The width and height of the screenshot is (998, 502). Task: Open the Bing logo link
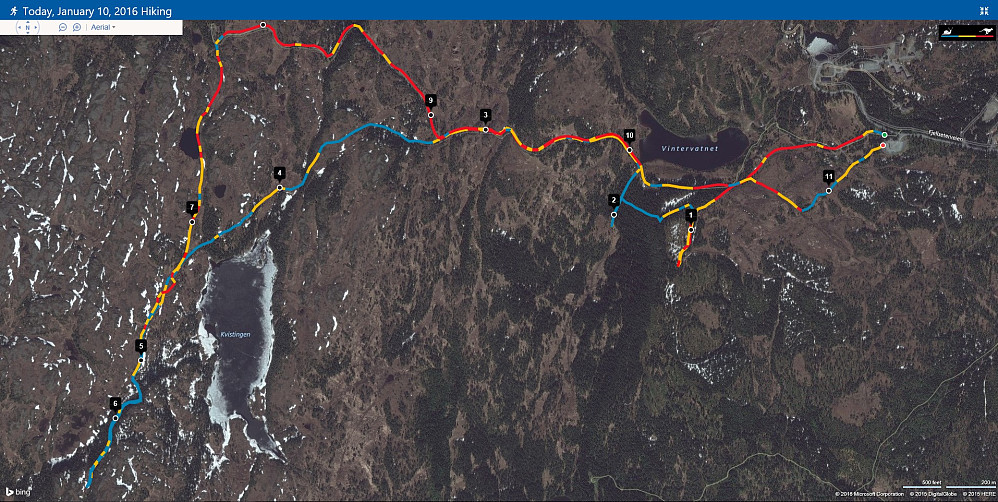(x=18, y=492)
